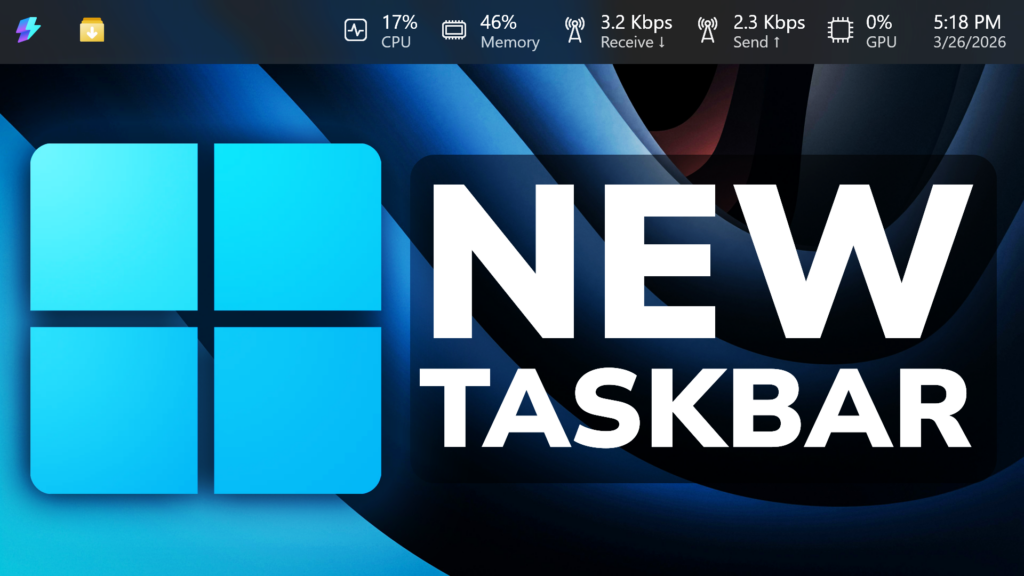Click the Receive network antenna icon
The width and height of the screenshot is (1024, 576).
(575, 31)
